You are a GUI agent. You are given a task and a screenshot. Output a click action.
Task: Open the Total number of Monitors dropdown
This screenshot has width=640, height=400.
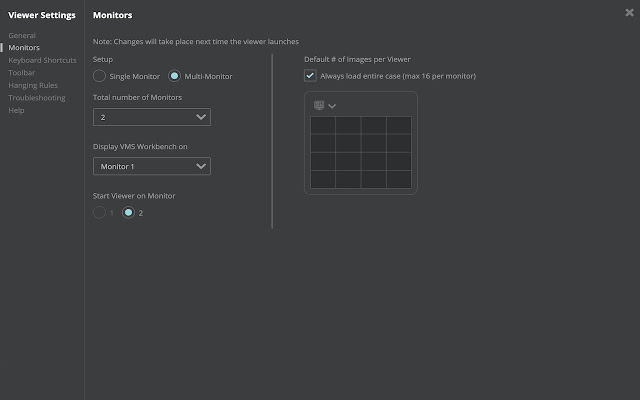tap(152, 117)
